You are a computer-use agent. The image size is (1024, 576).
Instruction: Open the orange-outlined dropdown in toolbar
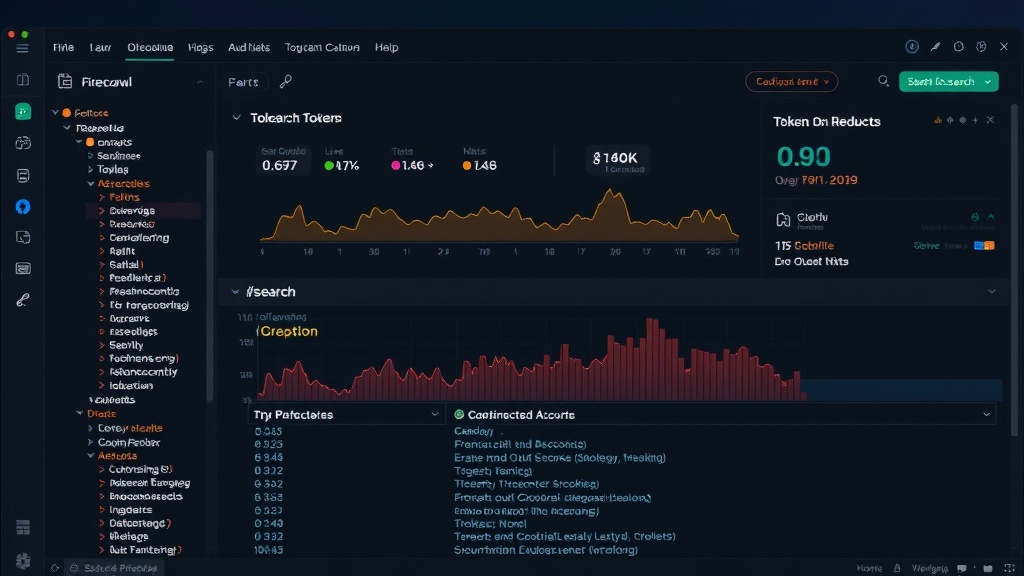792,82
